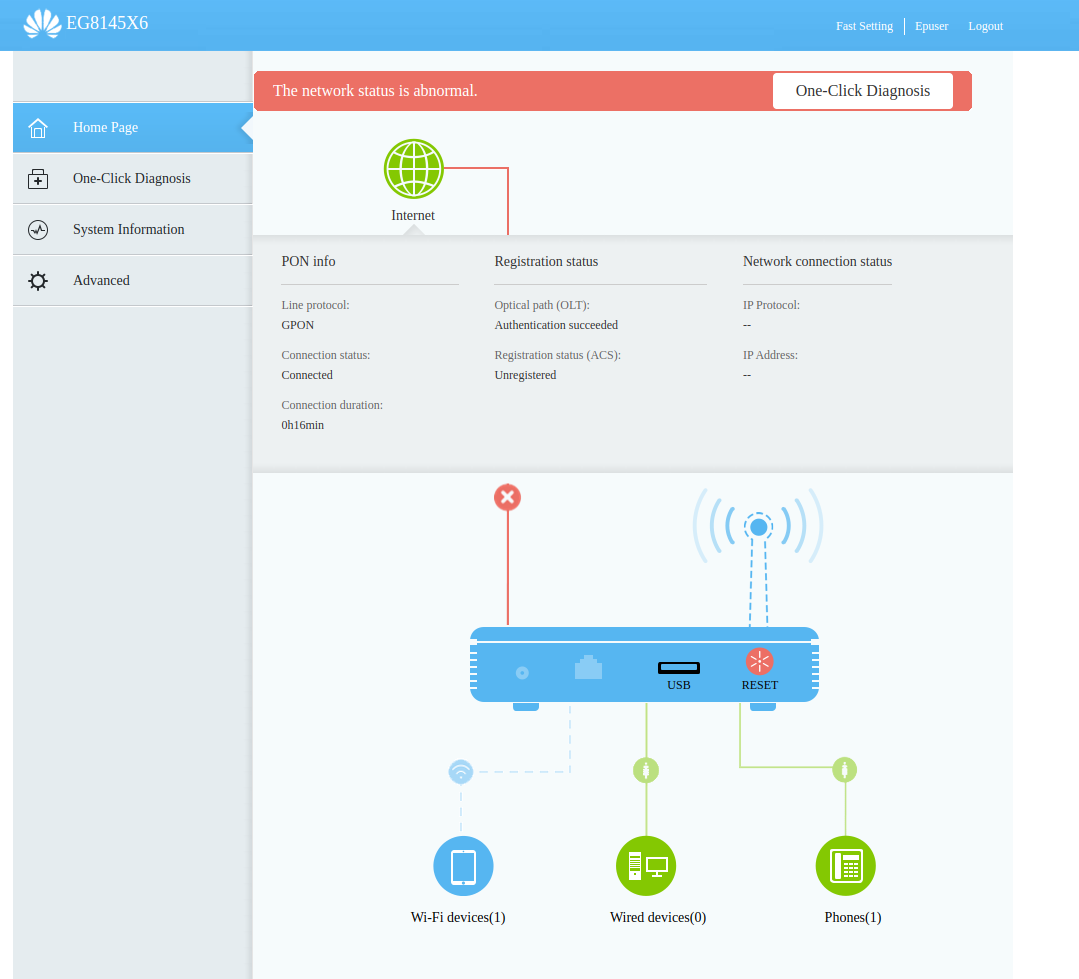
Task: Select the green Internet globe icon
Action: [414, 169]
